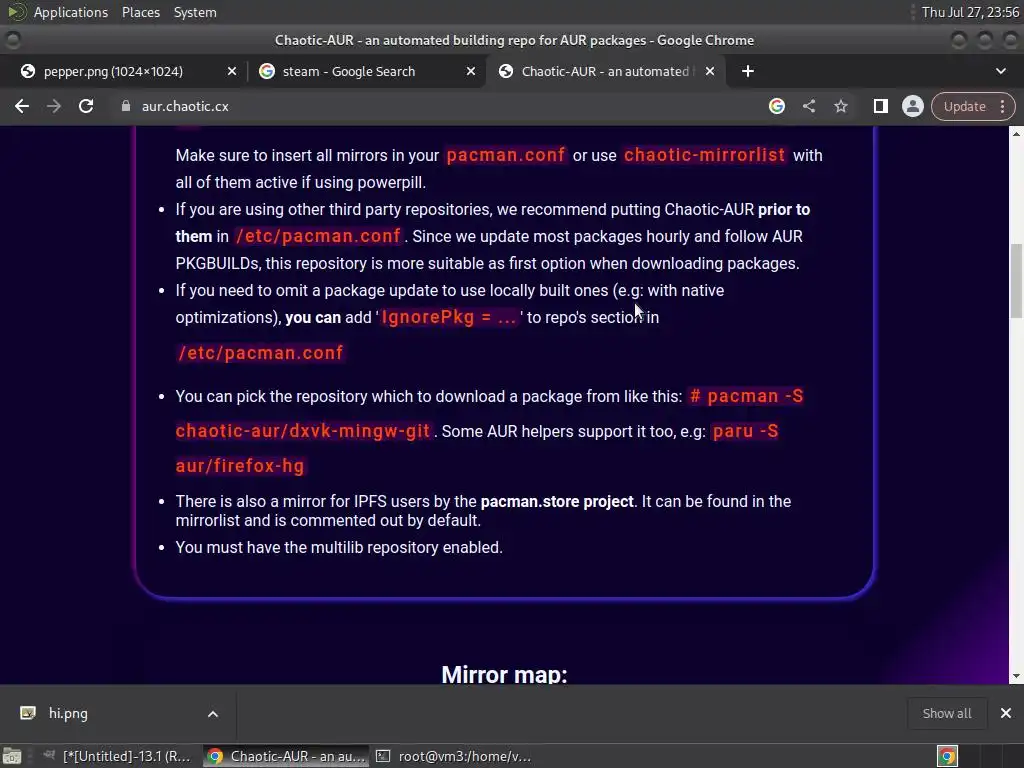This screenshot has width=1024, height=768.
Task: Switch to the Untitled-13.1 taskbar window
Action: pyautogui.click(x=117, y=756)
